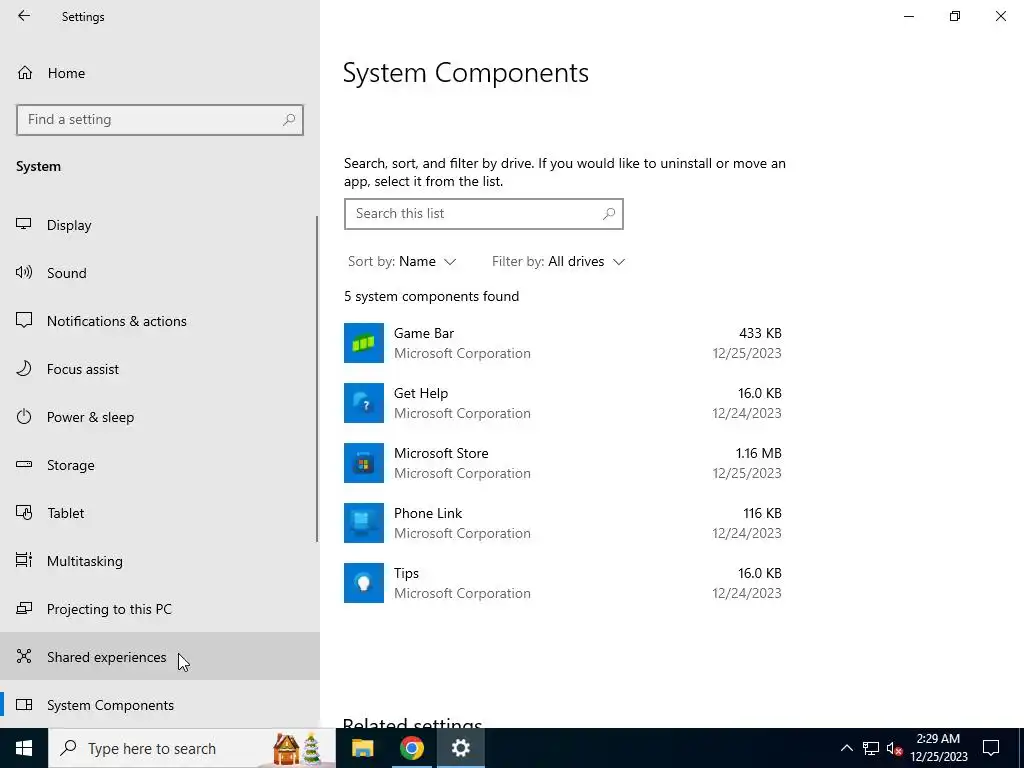Select the Get Help app icon
The image size is (1024, 768).
click(x=364, y=403)
